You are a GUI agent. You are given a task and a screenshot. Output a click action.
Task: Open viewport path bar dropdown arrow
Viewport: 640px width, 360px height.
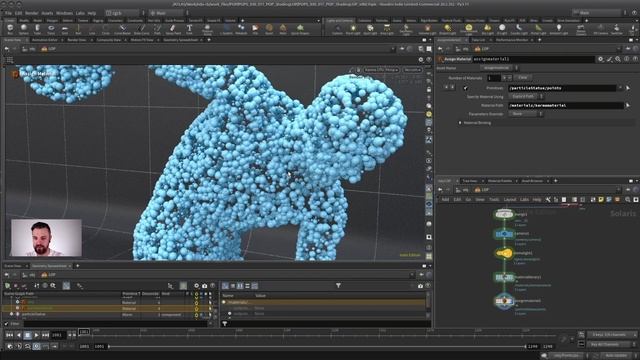coord(393,49)
